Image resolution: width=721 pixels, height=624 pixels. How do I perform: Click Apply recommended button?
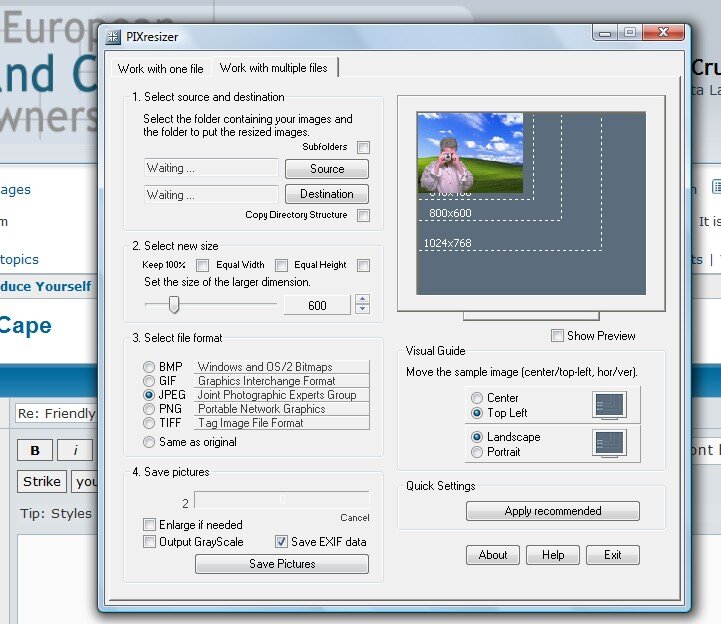[x=553, y=511]
